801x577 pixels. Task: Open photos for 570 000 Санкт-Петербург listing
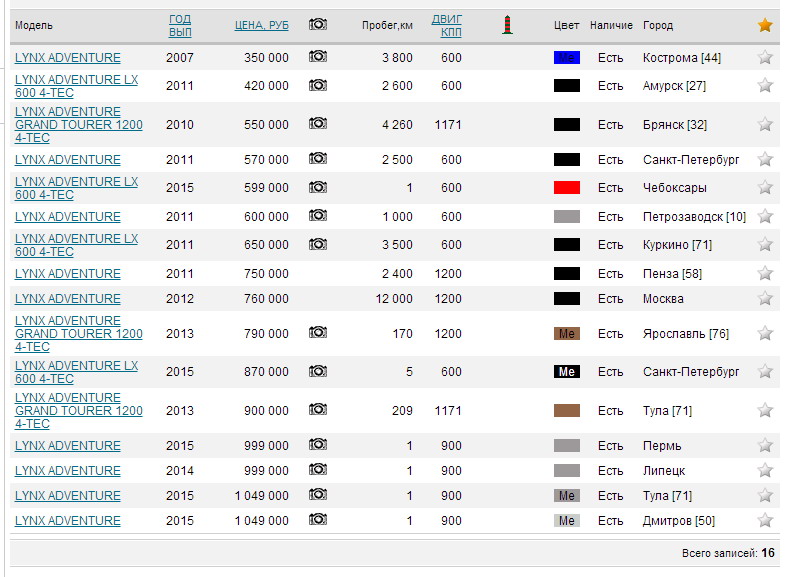(x=318, y=159)
